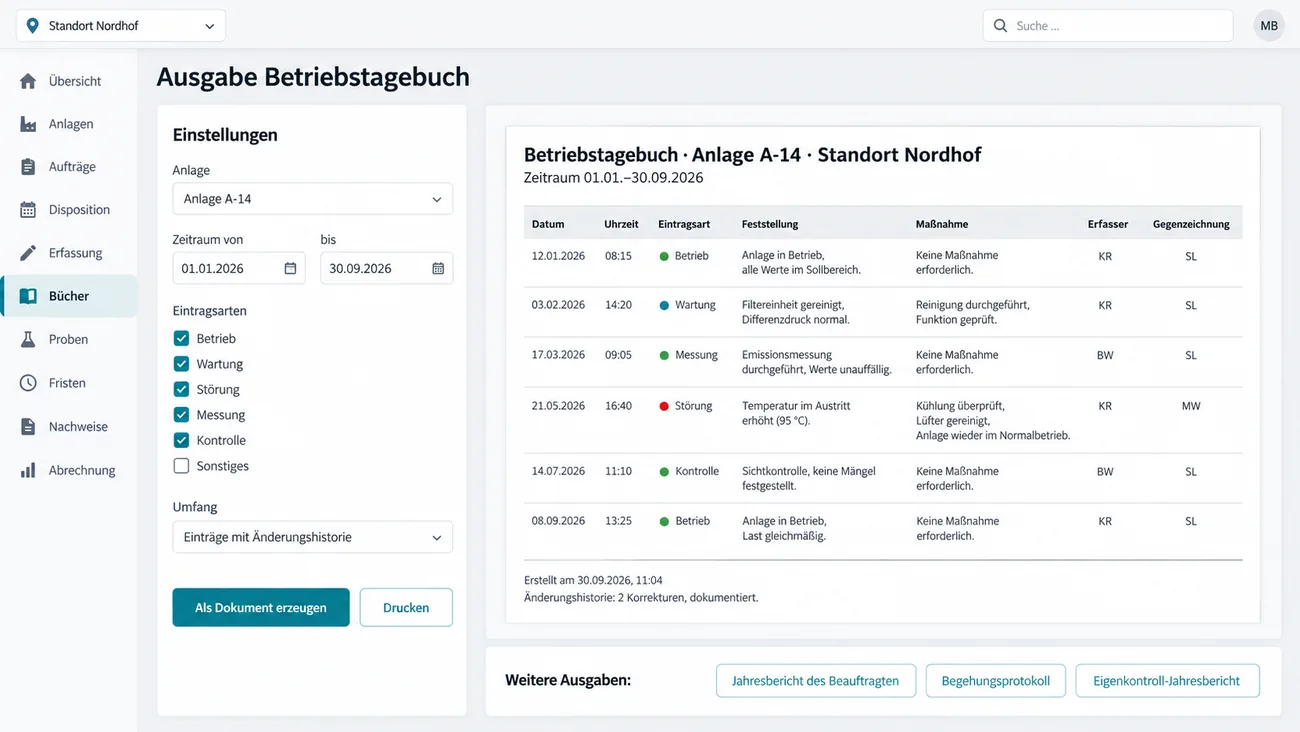The height and width of the screenshot is (732, 1300).
Task: Open Jahresbericht des Beauftragten output
Action: (815, 681)
